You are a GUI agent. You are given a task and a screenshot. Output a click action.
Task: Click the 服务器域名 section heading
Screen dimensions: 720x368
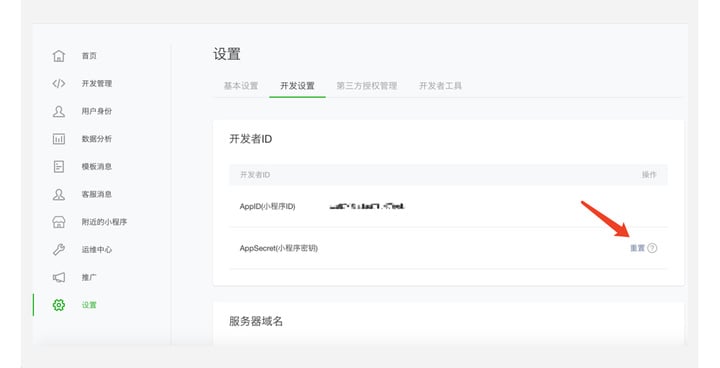pos(256,321)
